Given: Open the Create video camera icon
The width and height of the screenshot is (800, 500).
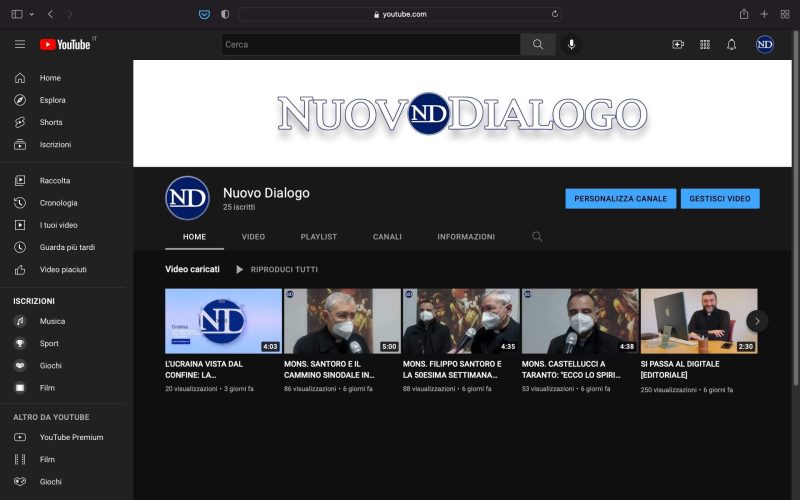Looking at the screenshot, I should coord(678,44).
